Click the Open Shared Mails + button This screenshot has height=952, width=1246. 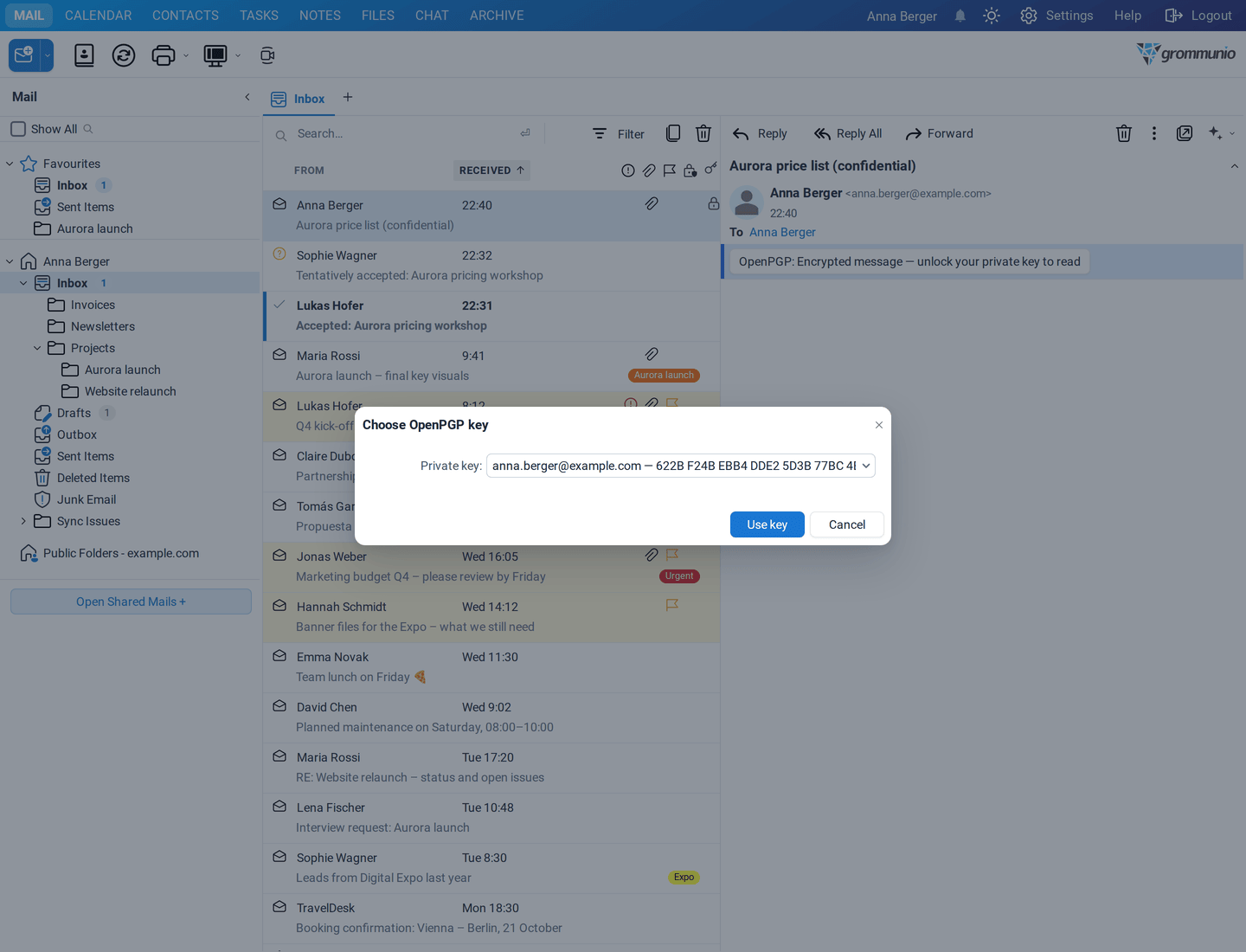point(131,601)
